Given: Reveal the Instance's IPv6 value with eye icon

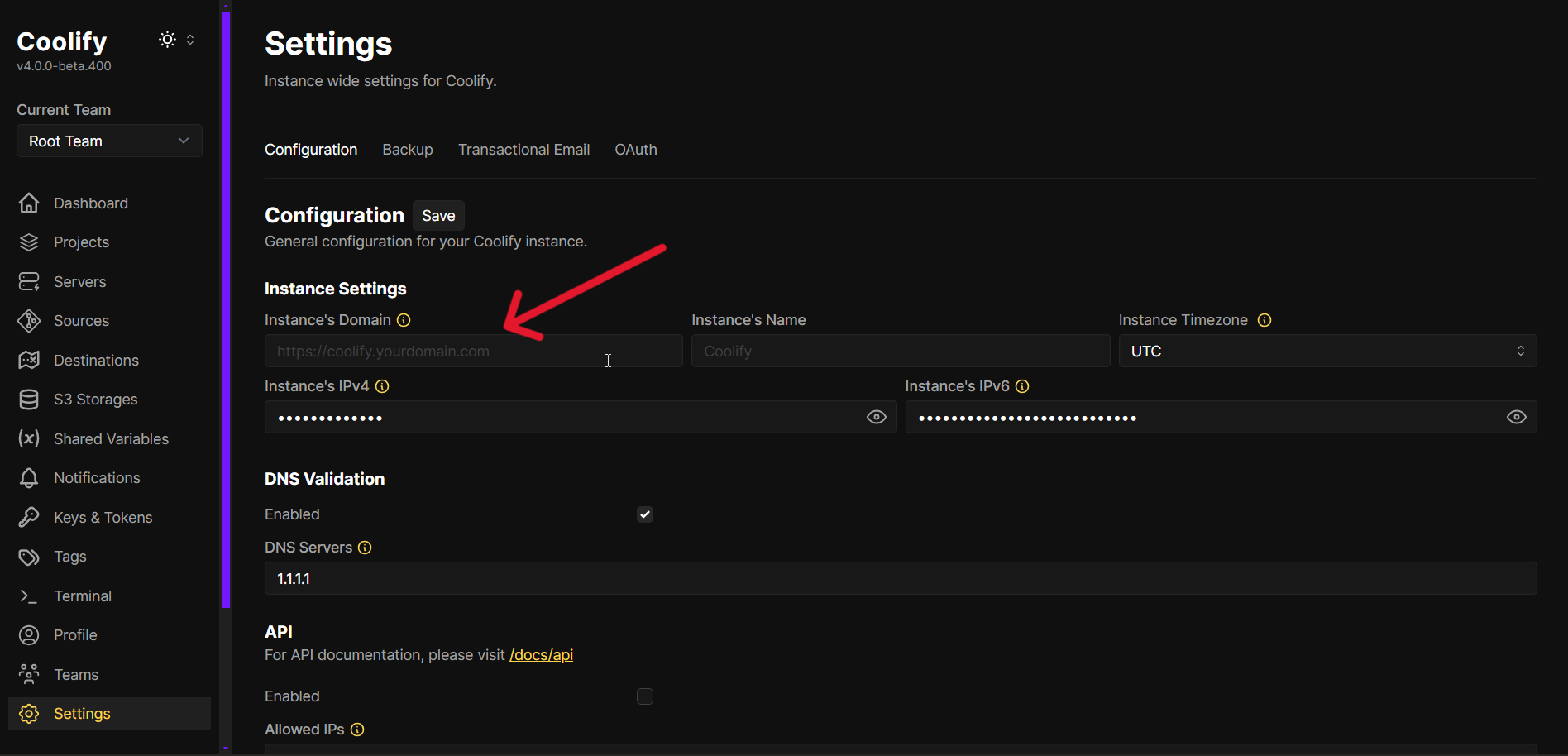Looking at the screenshot, I should 1517,417.
